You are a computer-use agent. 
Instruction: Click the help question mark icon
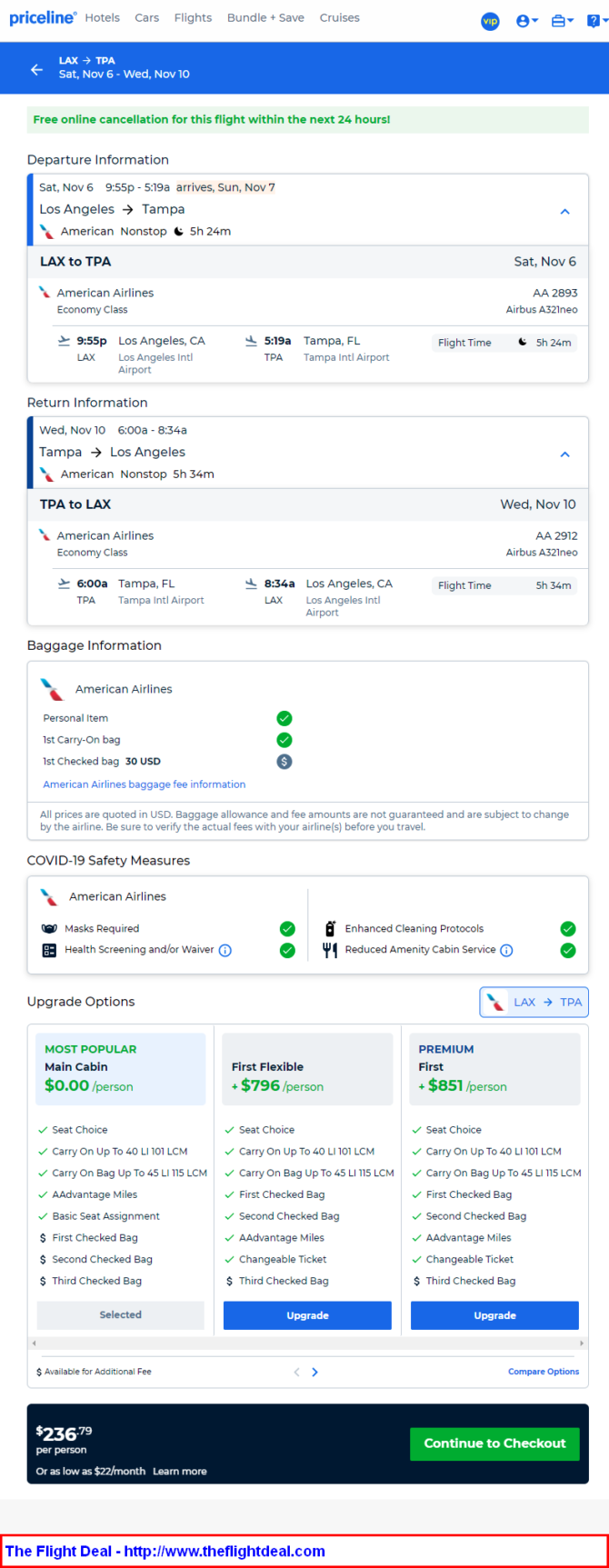(x=595, y=21)
